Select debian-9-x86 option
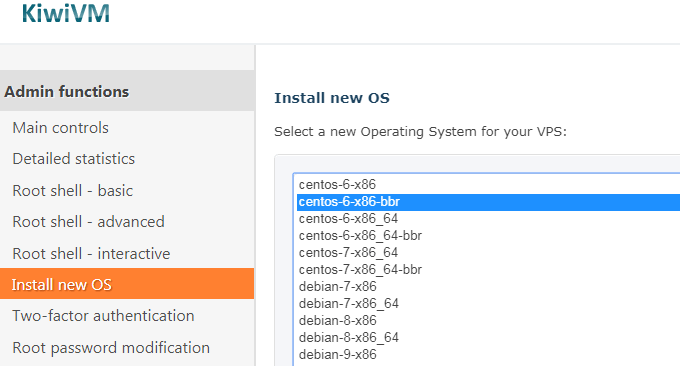The width and height of the screenshot is (680, 366). (x=488, y=354)
